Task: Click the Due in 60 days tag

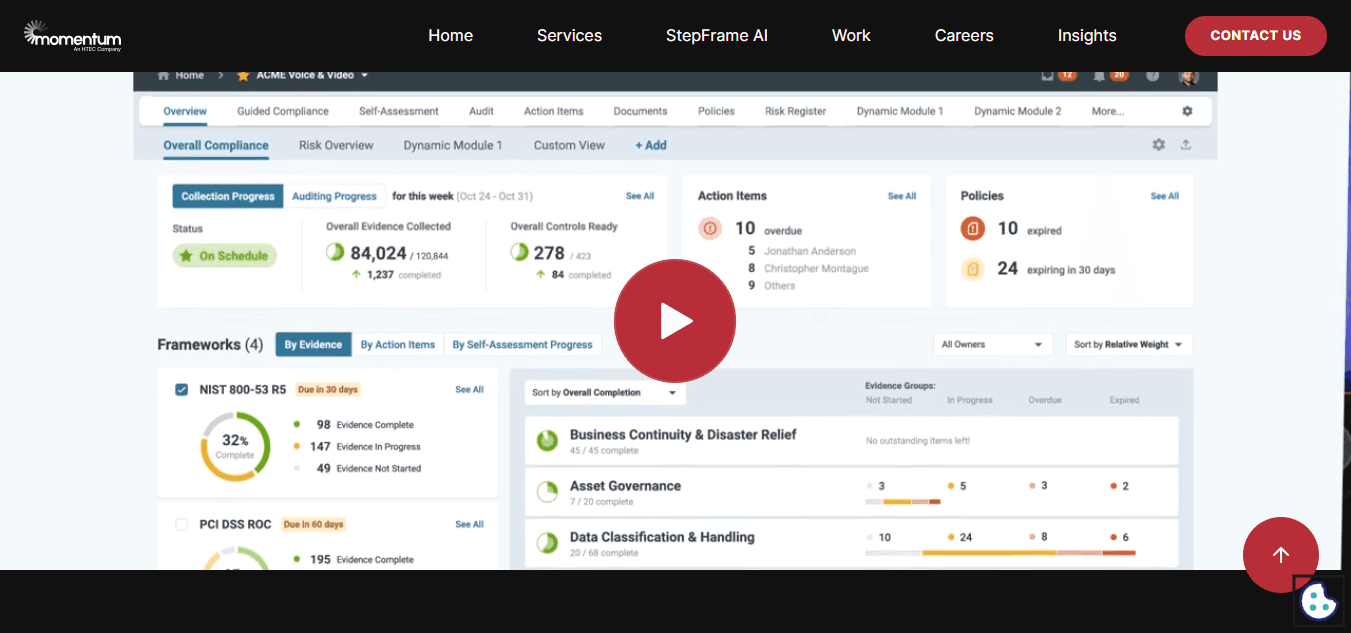Action: [313, 524]
